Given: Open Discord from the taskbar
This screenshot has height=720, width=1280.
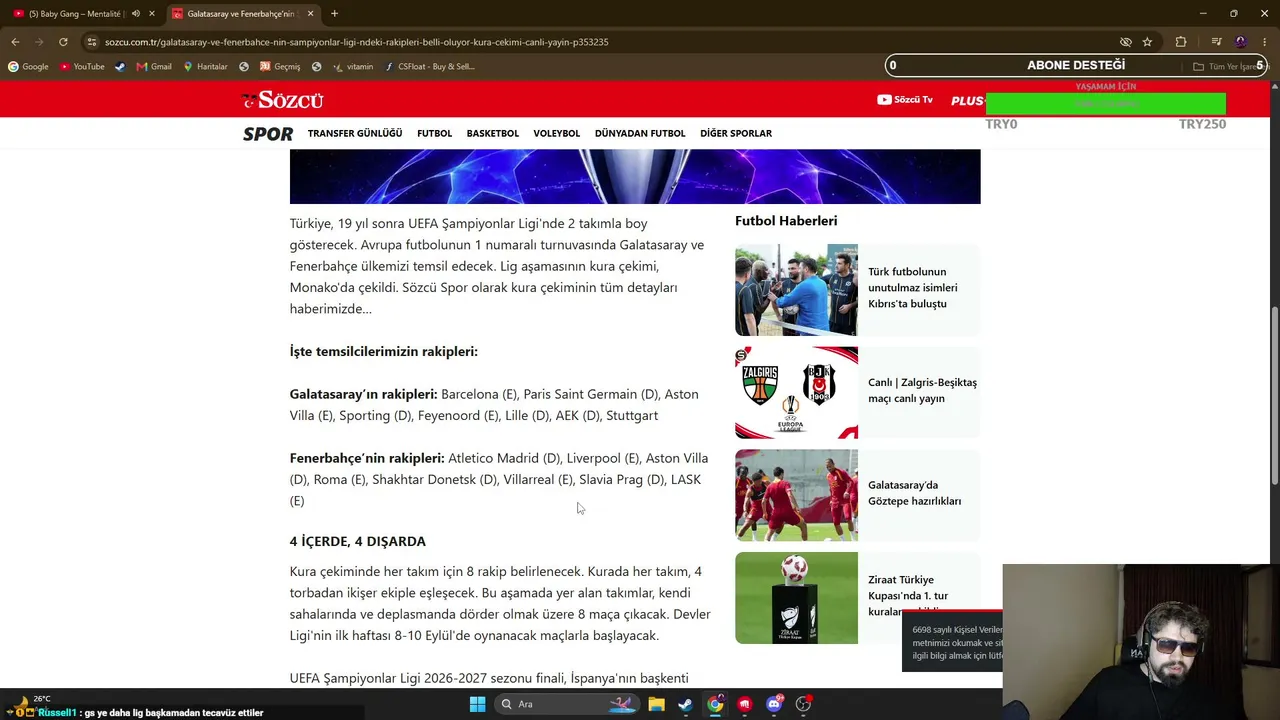Looking at the screenshot, I should 774,704.
